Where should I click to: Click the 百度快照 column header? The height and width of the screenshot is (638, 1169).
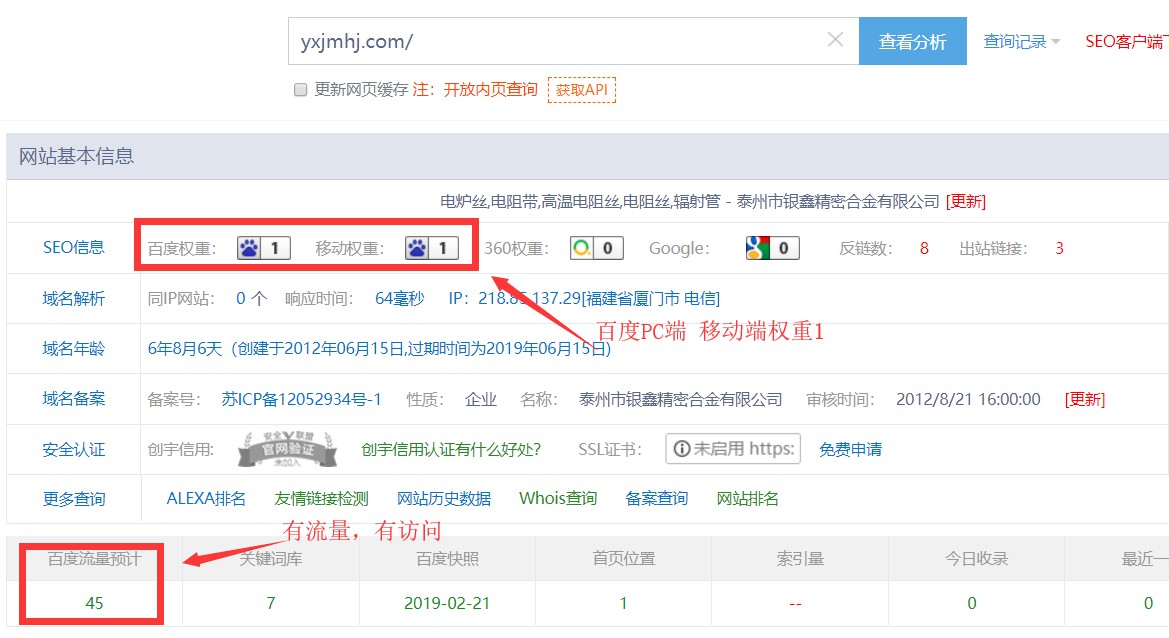pyautogui.click(x=447, y=559)
